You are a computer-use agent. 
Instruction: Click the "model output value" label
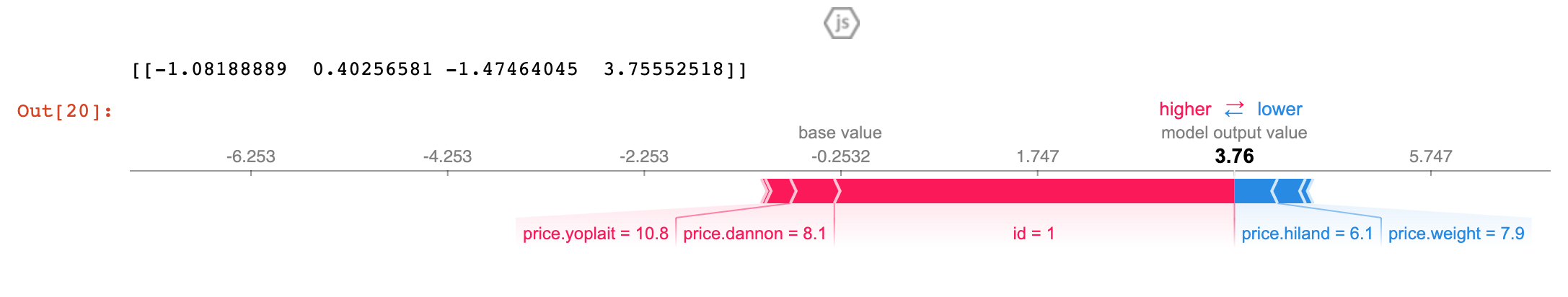point(1233,133)
